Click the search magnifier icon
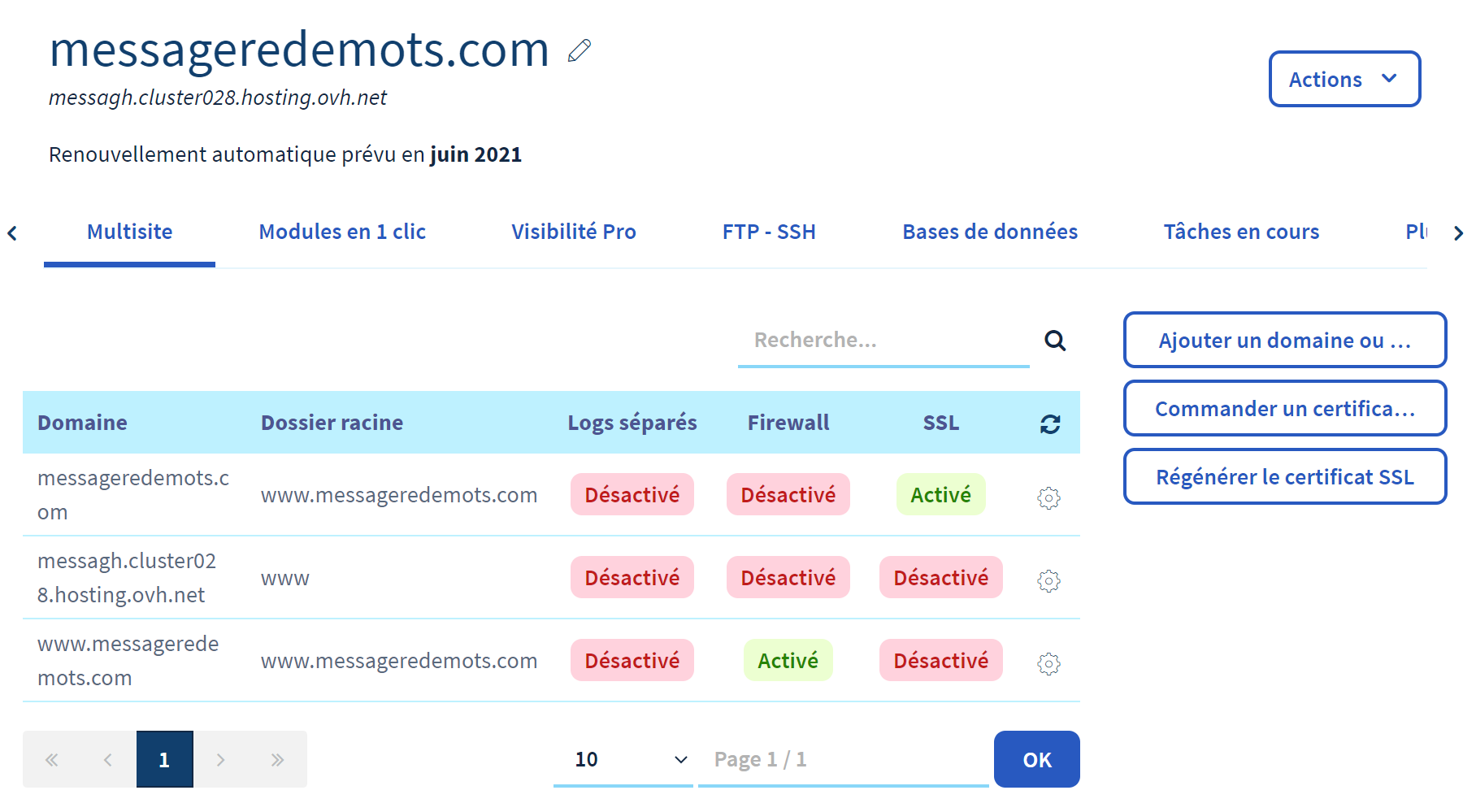Image resolution: width=1476 pixels, height=812 pixels. coord(1055,341)
